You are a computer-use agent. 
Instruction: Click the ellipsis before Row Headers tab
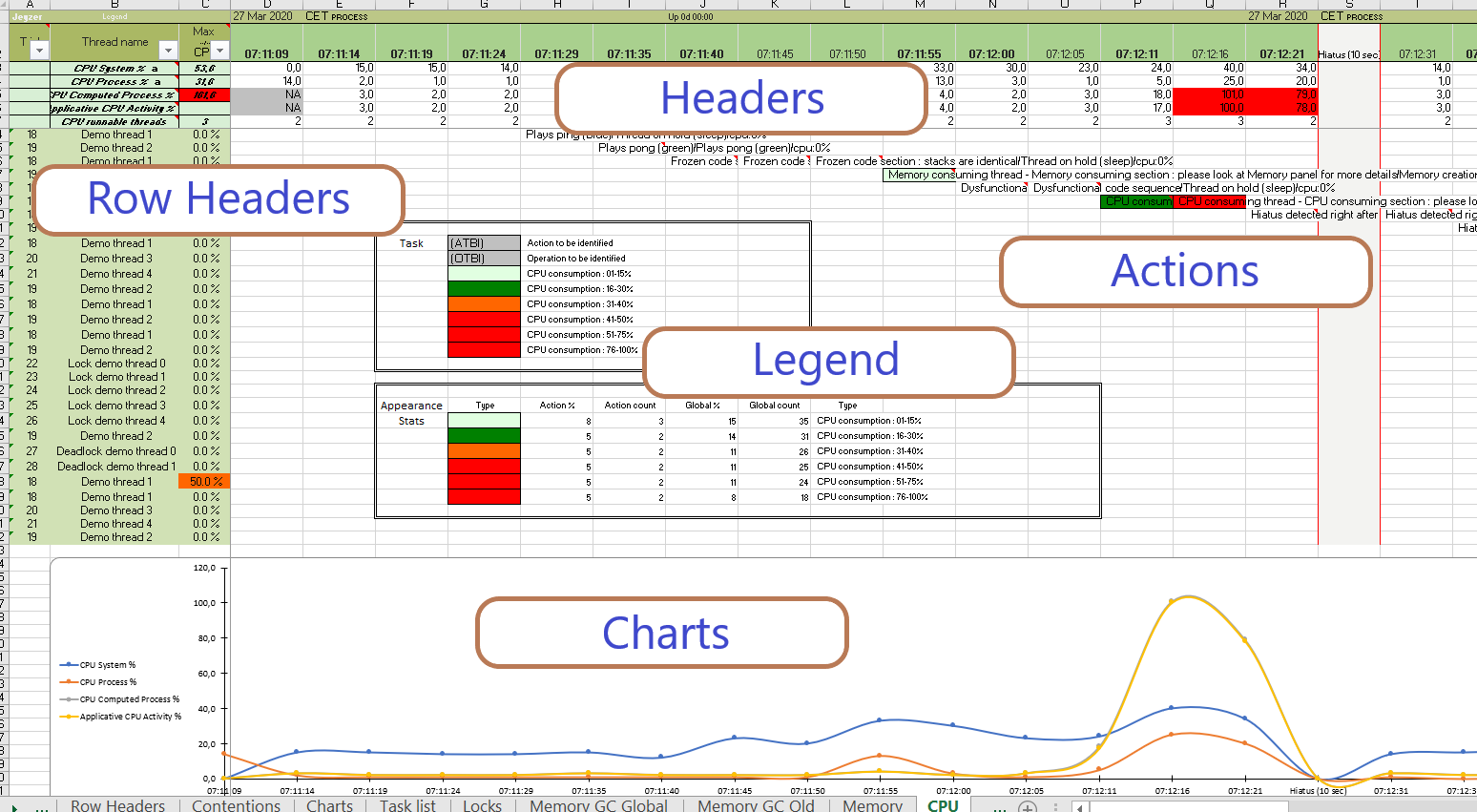coord(42,807)
